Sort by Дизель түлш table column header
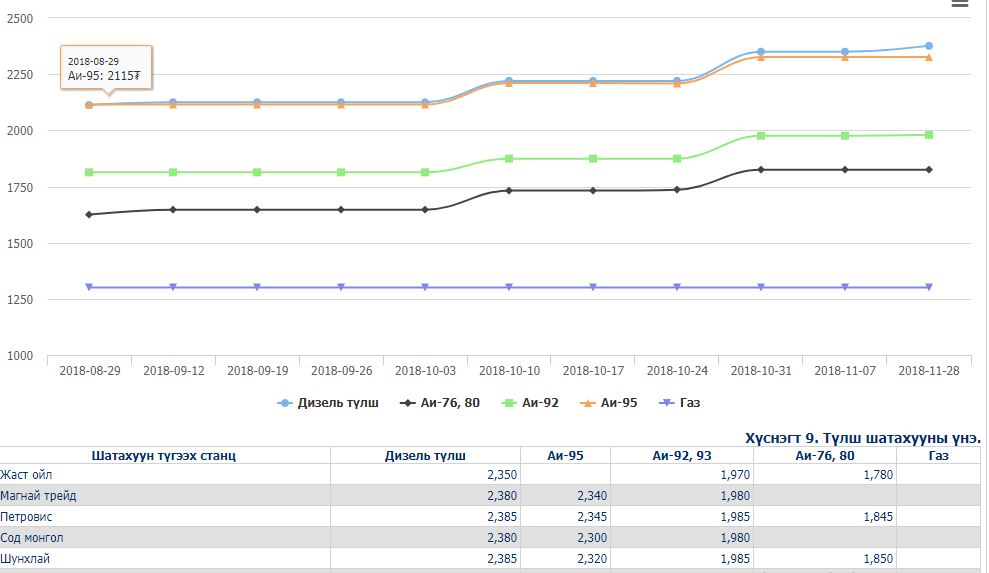The image size is (989, 573). 424,455
